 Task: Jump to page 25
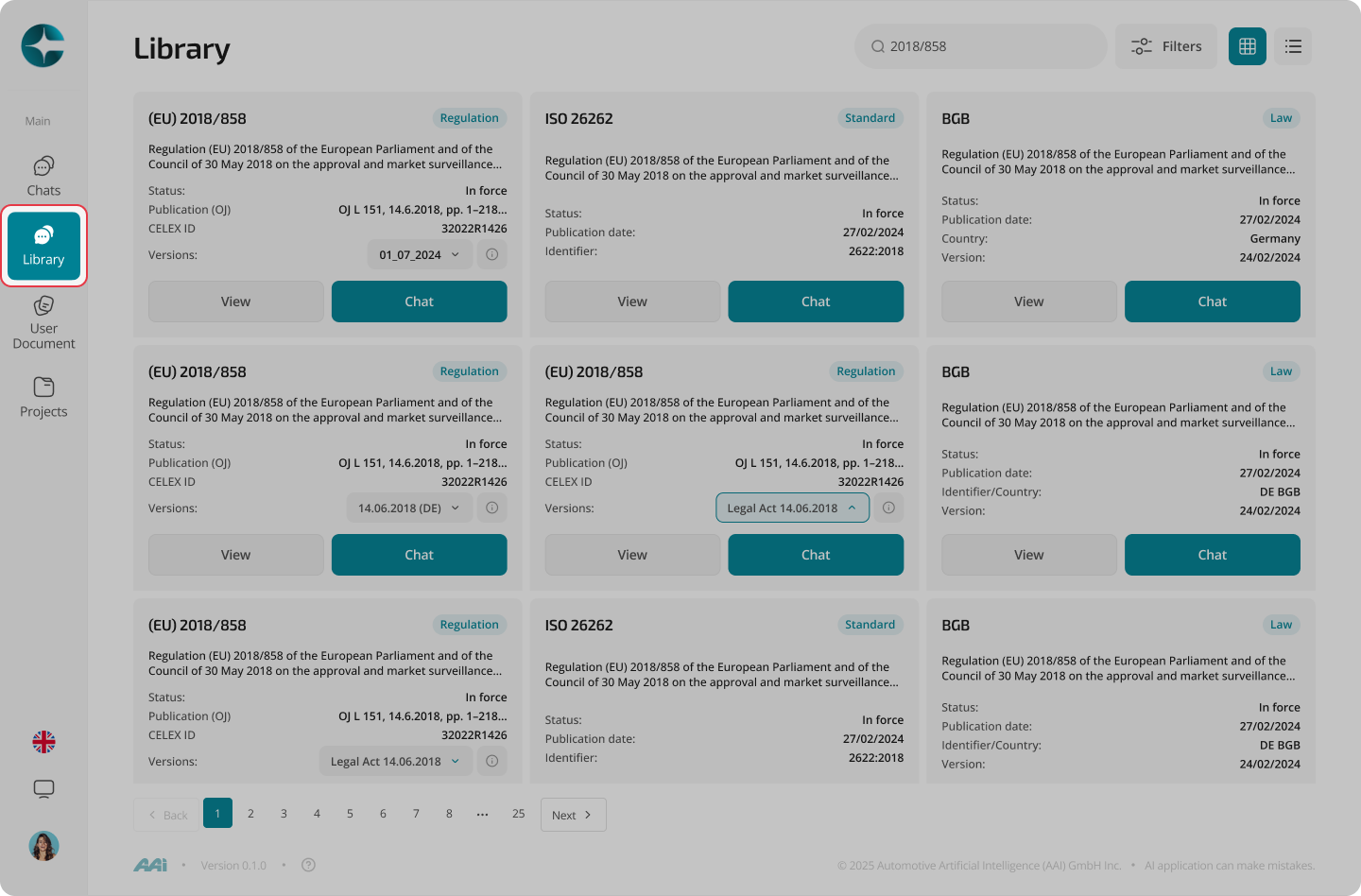518,813
